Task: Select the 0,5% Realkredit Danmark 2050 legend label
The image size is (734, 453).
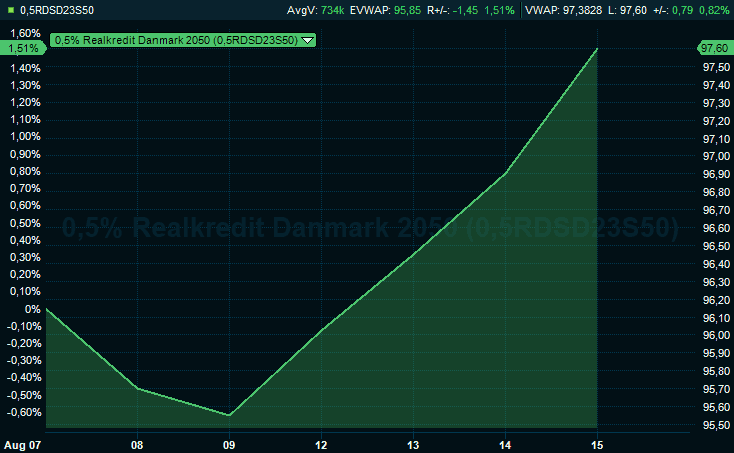Action: pos(175,41)
